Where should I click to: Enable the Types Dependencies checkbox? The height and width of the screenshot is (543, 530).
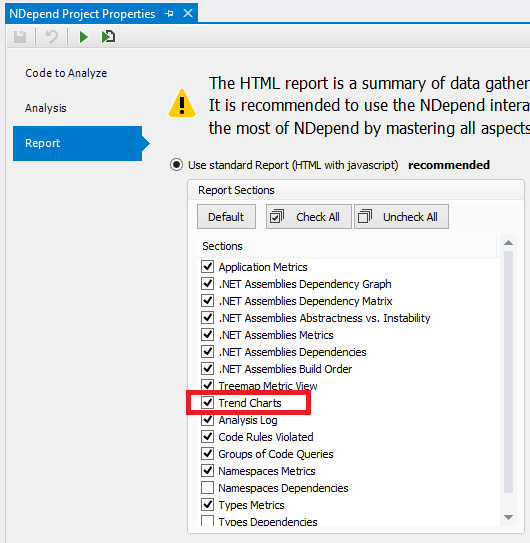(x=207, y=520)
